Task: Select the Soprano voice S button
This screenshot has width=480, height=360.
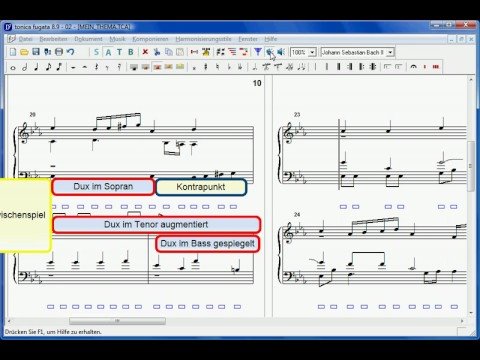Action: click(96, 52)
